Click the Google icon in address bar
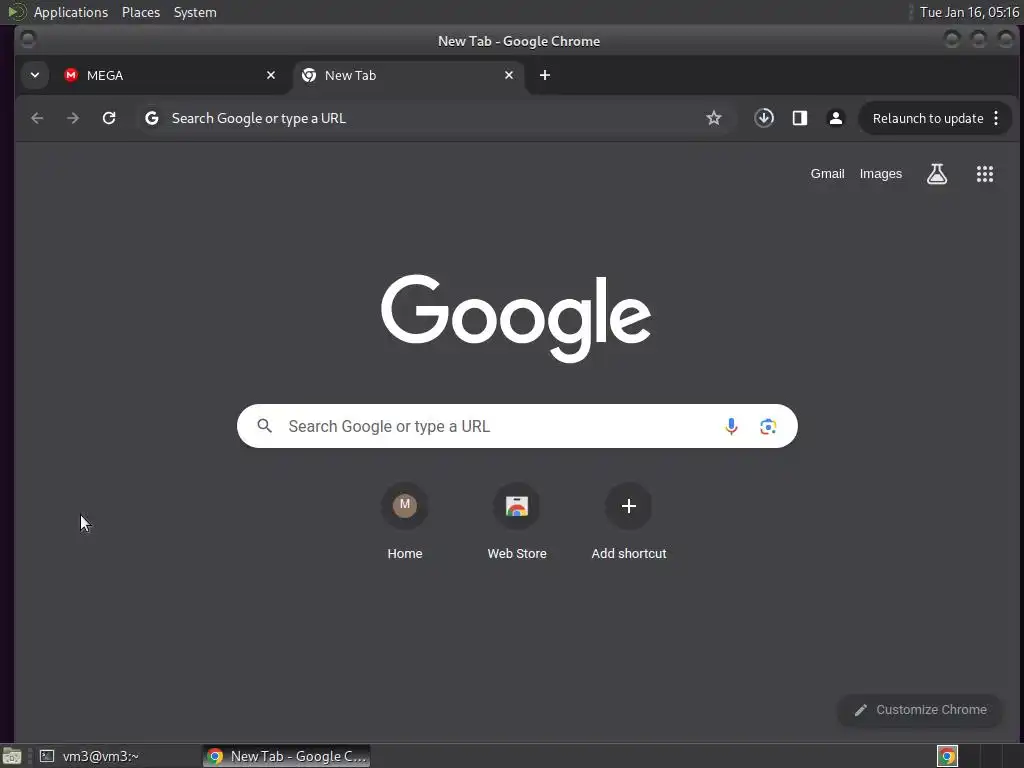Viewport: 1024px width, 768px height. coord(152,118)
